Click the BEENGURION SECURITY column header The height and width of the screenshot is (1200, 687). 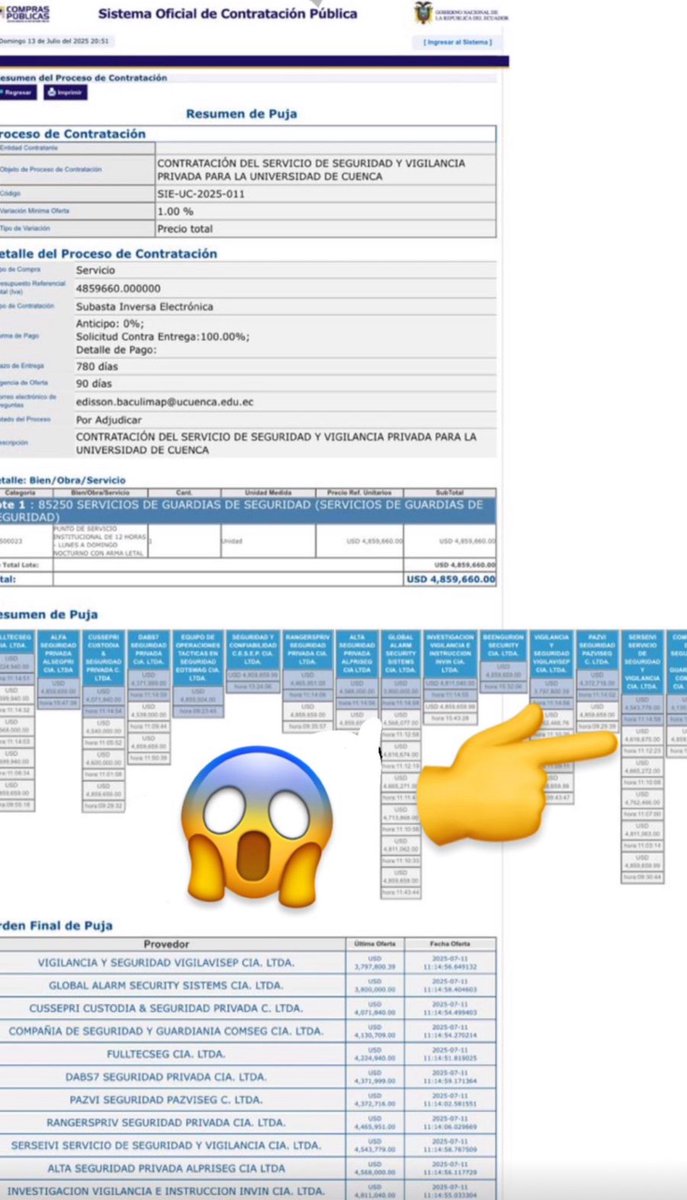click(503, 647)
